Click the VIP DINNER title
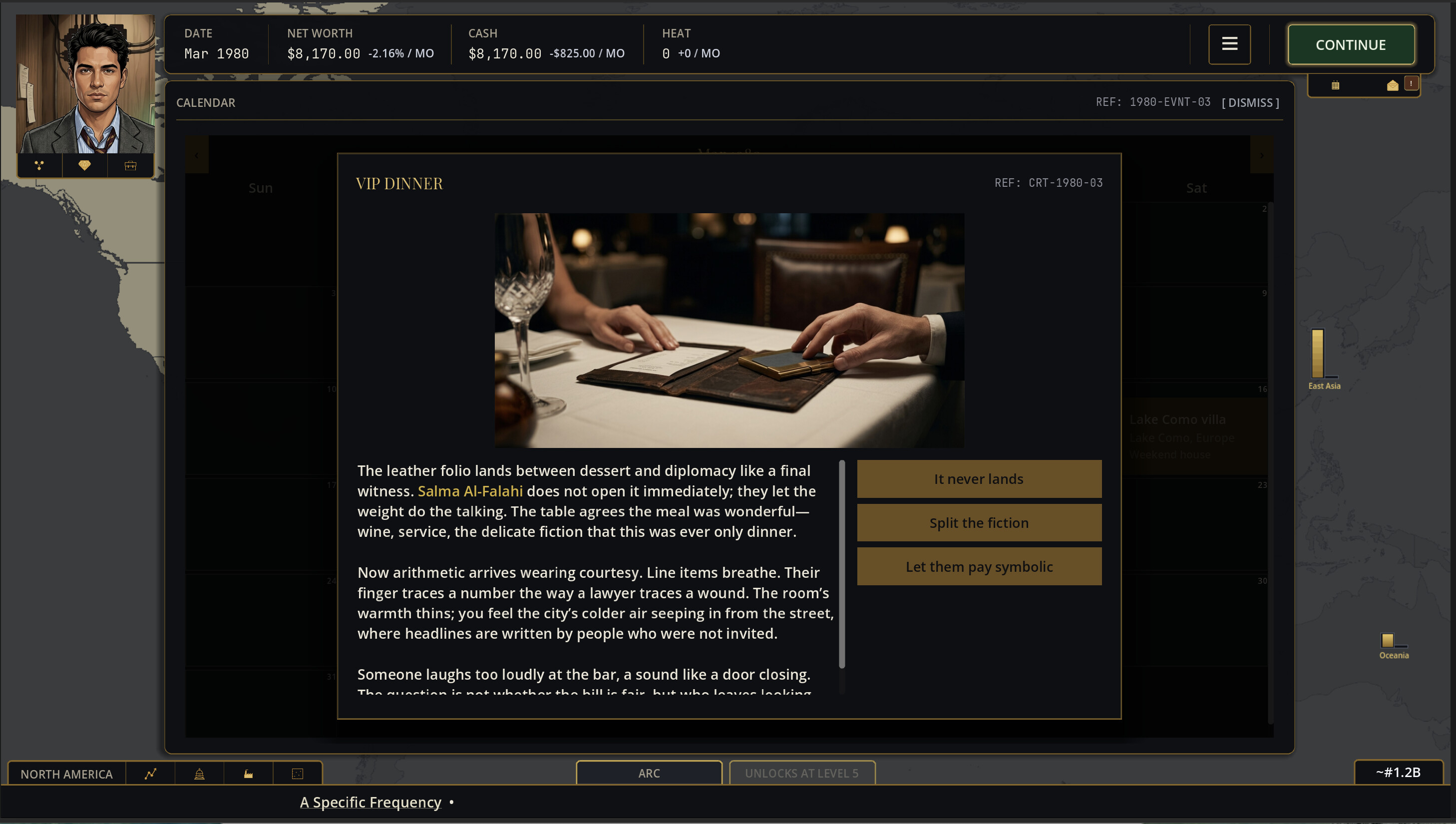 click(x=399, y=183)
